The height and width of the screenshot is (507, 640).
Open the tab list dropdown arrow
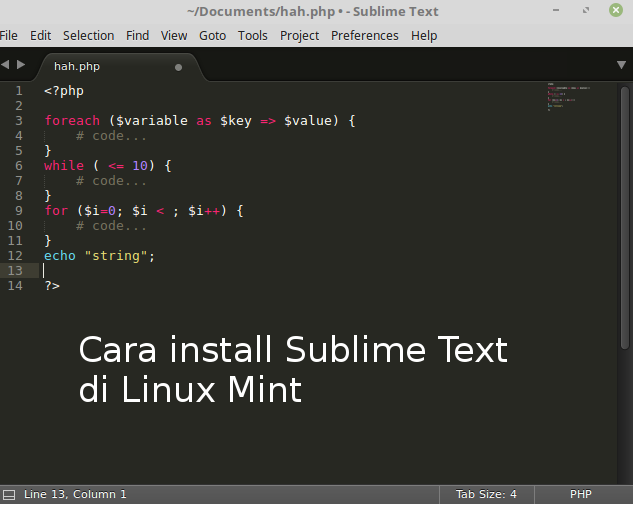click(621, 65)
